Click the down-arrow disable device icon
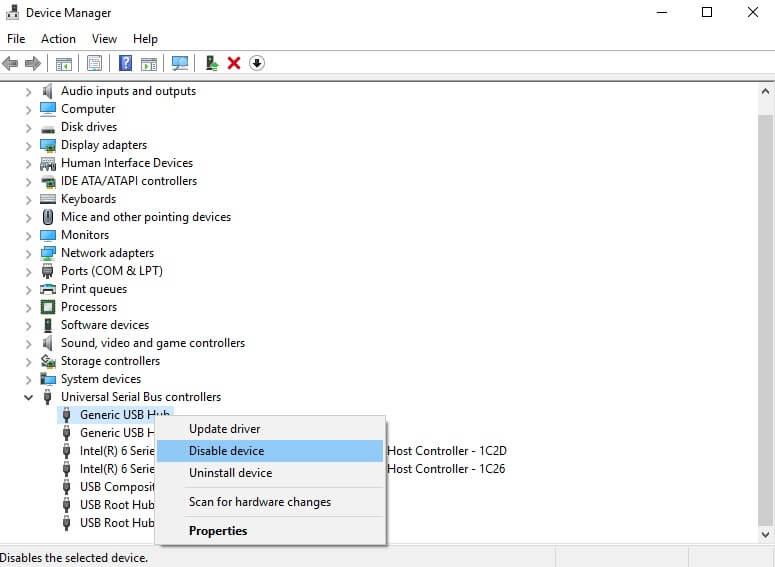The image size is (775, 567). pos(257,63)
